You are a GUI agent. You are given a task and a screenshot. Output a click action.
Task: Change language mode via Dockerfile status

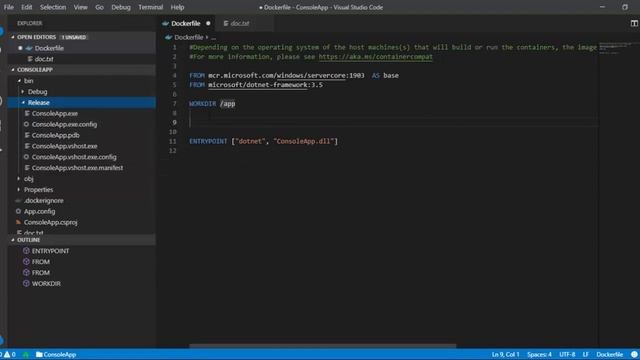[609, 354]
